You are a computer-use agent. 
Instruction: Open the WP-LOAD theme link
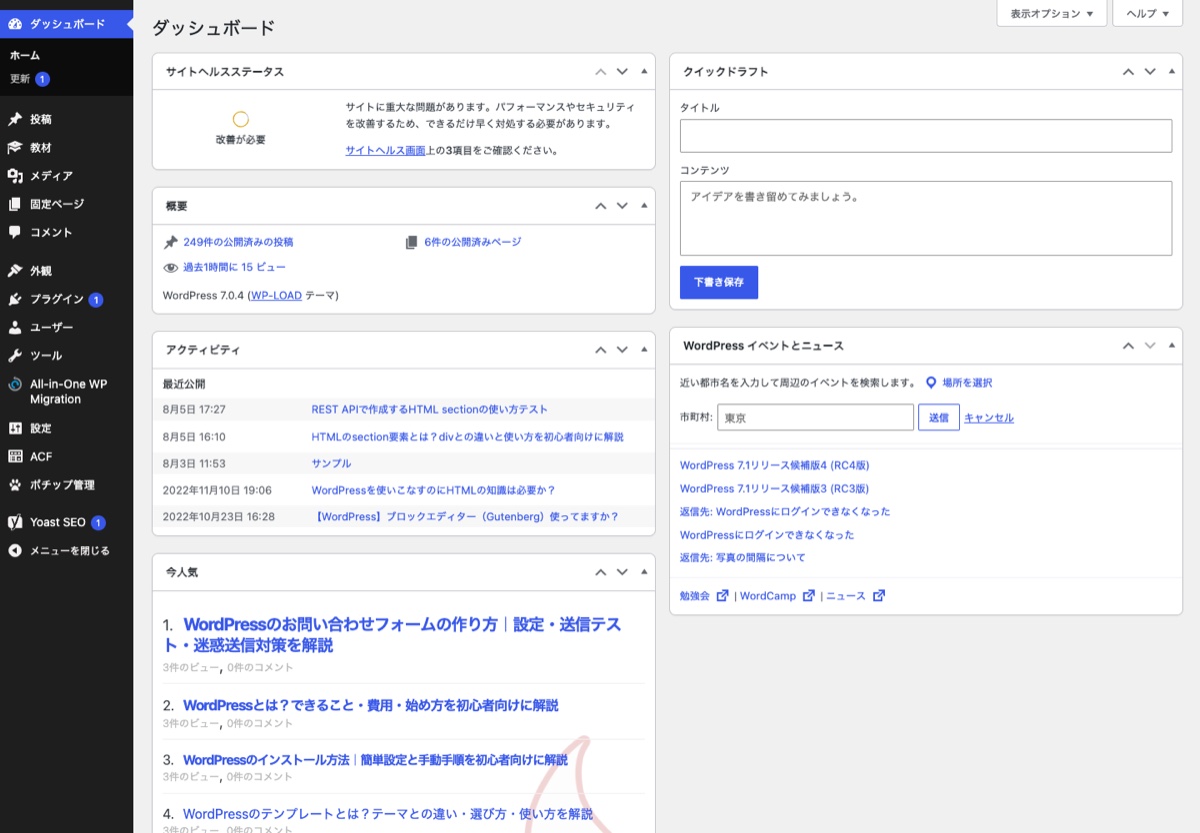(x=276, y=296)
